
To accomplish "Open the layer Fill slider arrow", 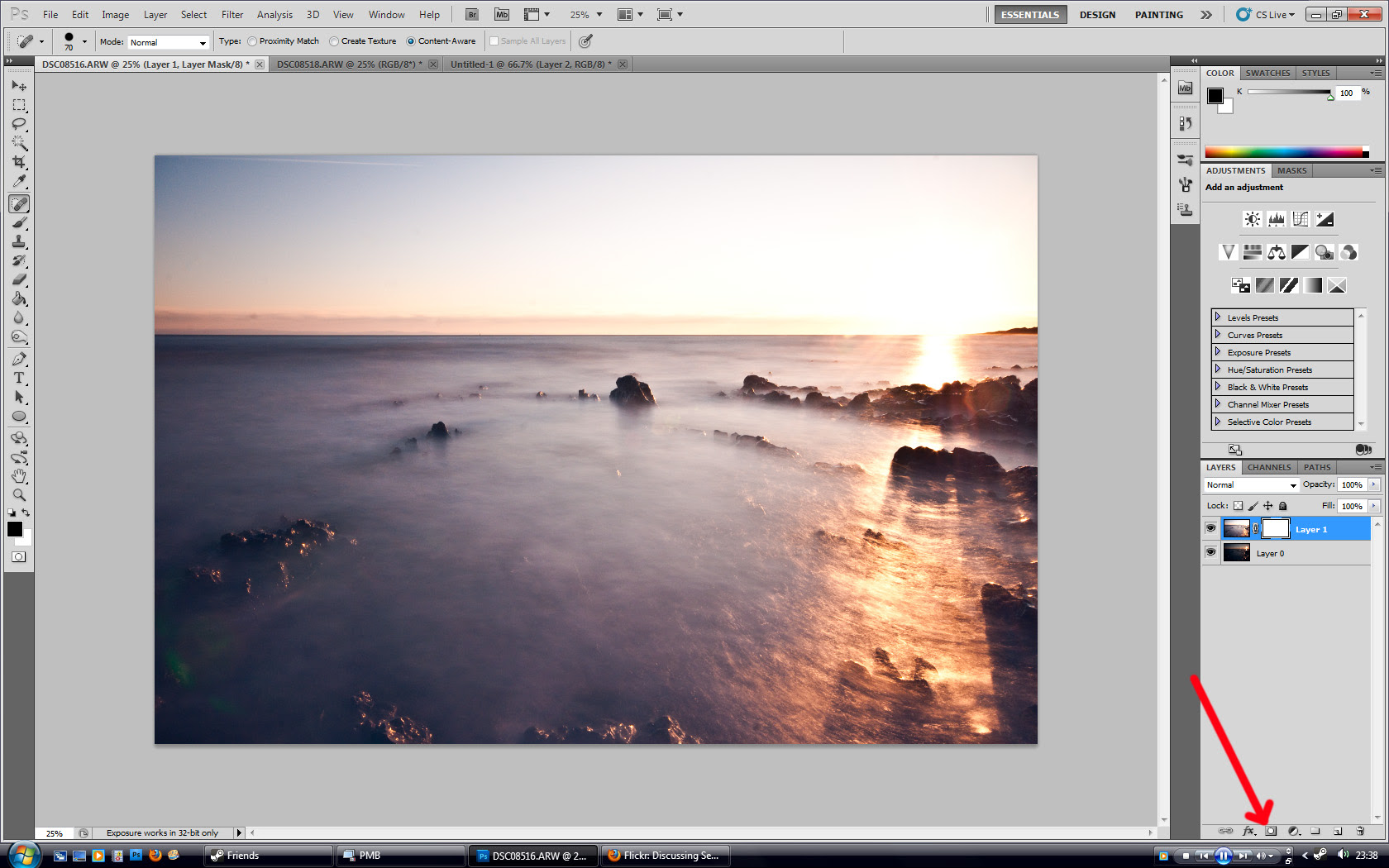I will click(1374, 506).
